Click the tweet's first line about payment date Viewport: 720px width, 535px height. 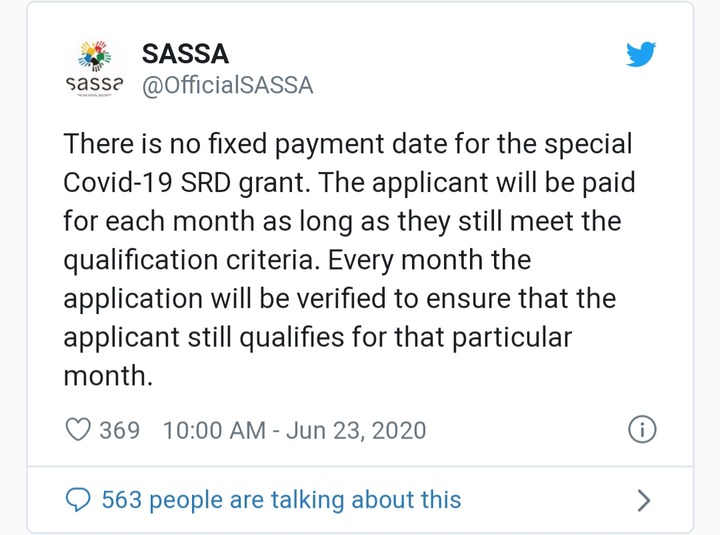click(348, 144)
